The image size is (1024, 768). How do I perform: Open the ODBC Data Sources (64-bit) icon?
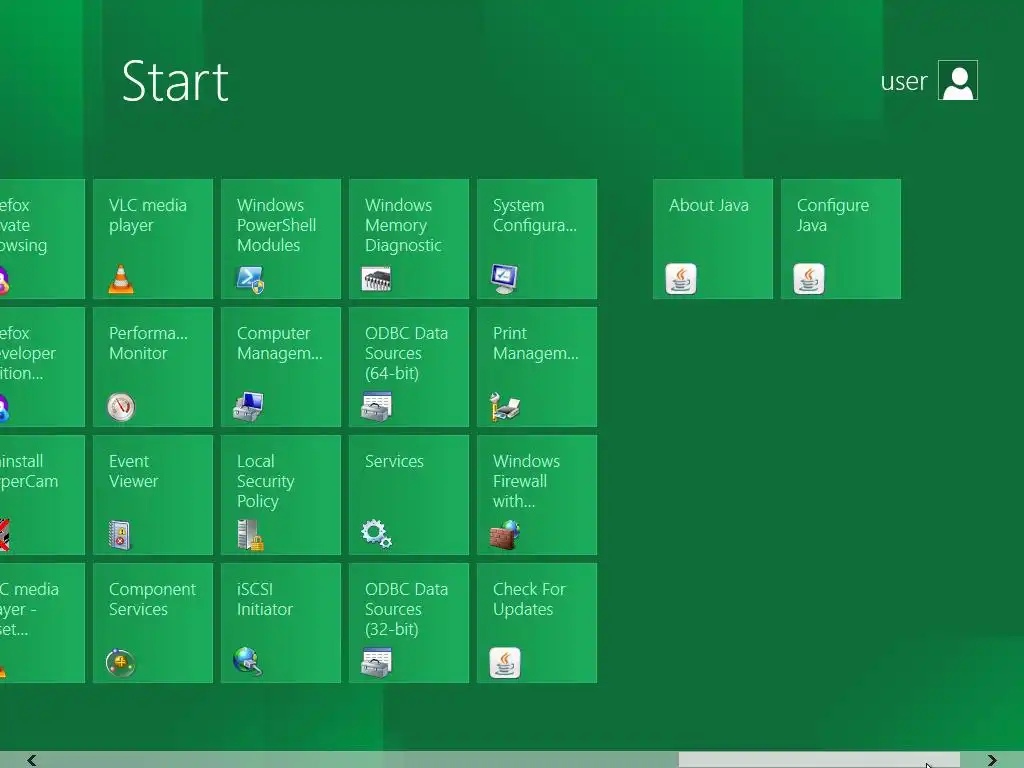click(x=376, y=407)
